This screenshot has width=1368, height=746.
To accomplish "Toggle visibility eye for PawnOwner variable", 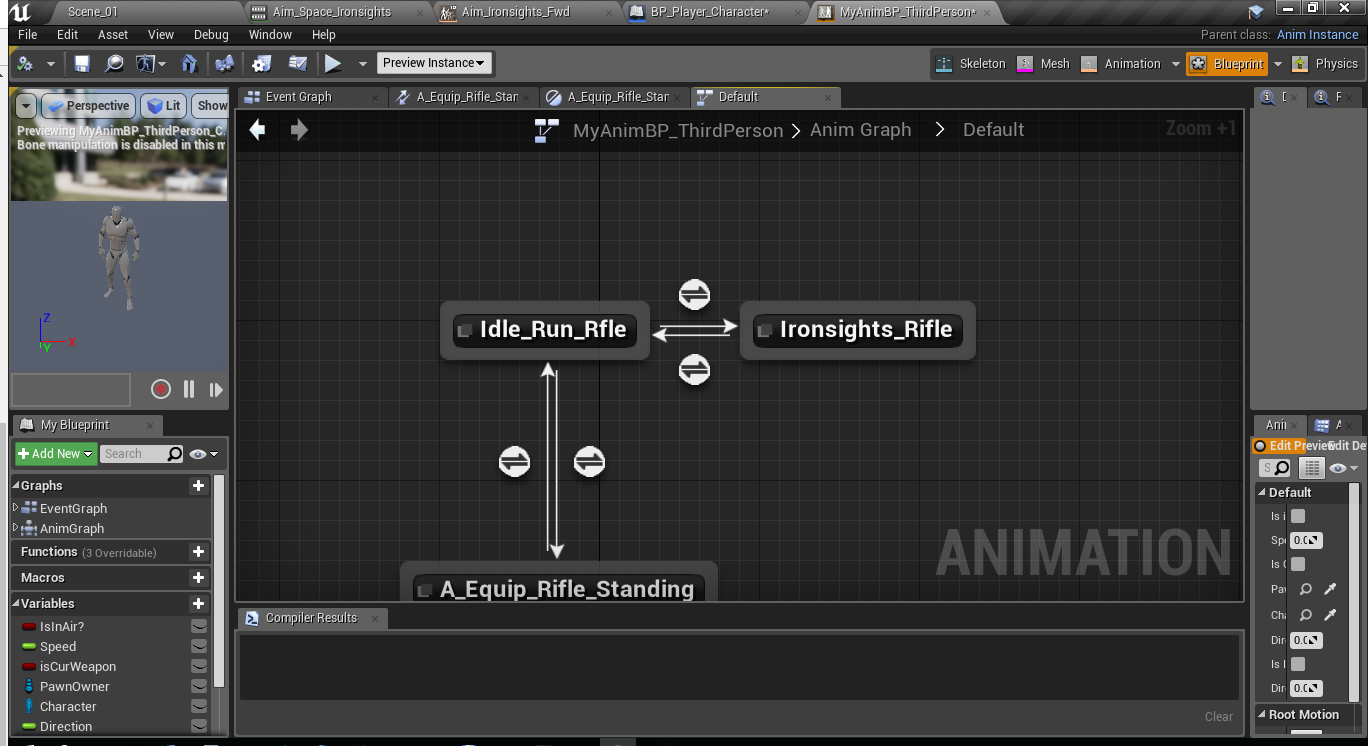I will [x=200, y=687].
